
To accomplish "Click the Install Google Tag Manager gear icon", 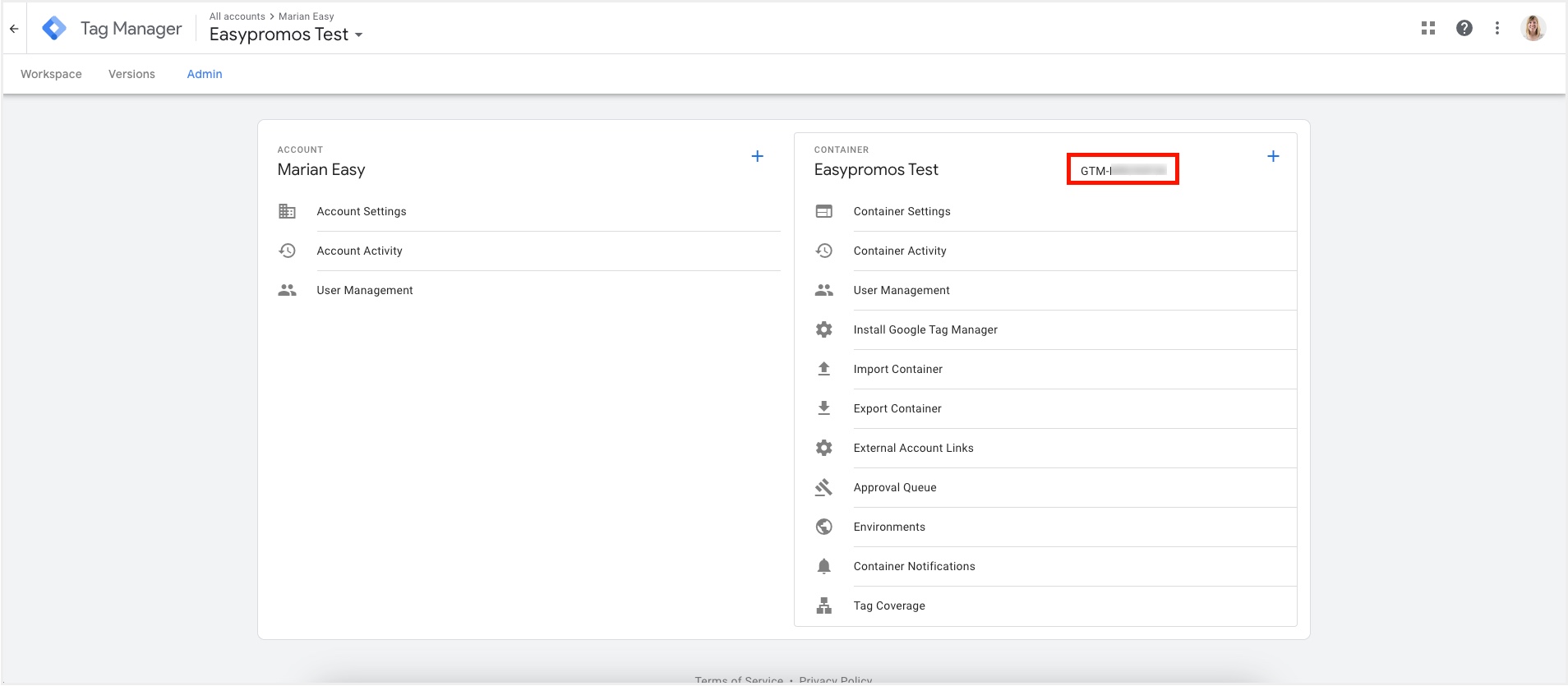I will click(x=824, y=329).
